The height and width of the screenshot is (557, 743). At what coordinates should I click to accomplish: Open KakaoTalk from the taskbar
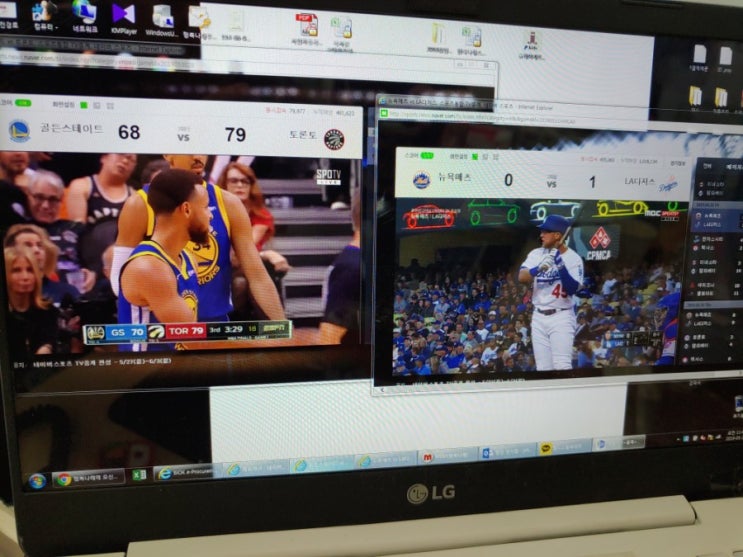pyautogui.click(x=564, y=447)
